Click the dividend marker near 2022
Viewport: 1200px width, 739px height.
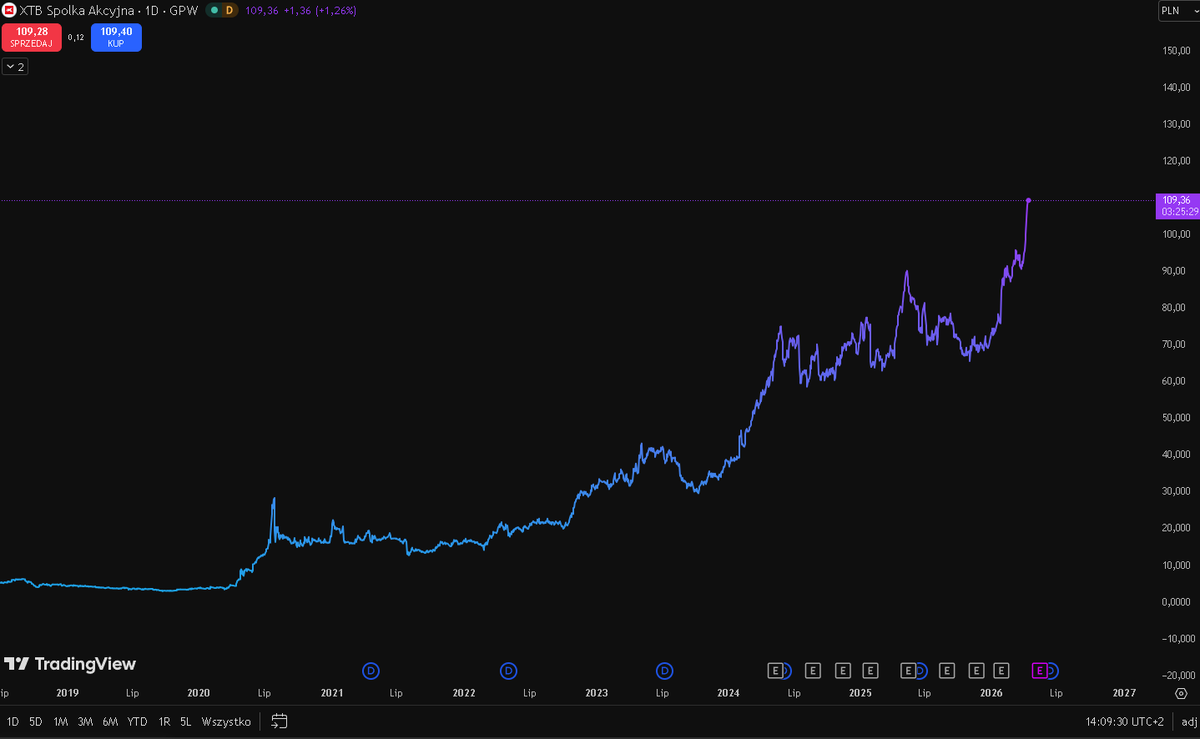pyautogui.click(x=508, y=670)
